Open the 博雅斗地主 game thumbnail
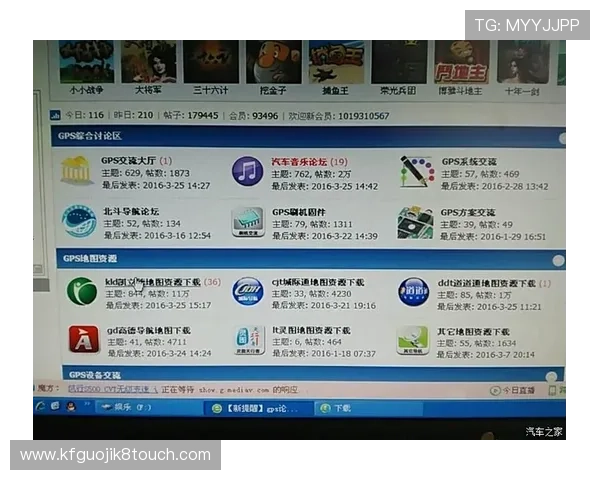The height and width of the screenshot is (480, 600). click(x=461, y=62)
